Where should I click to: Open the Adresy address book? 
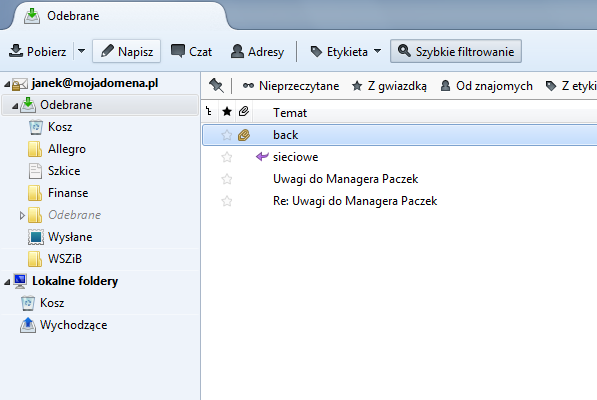click(257, 51)
